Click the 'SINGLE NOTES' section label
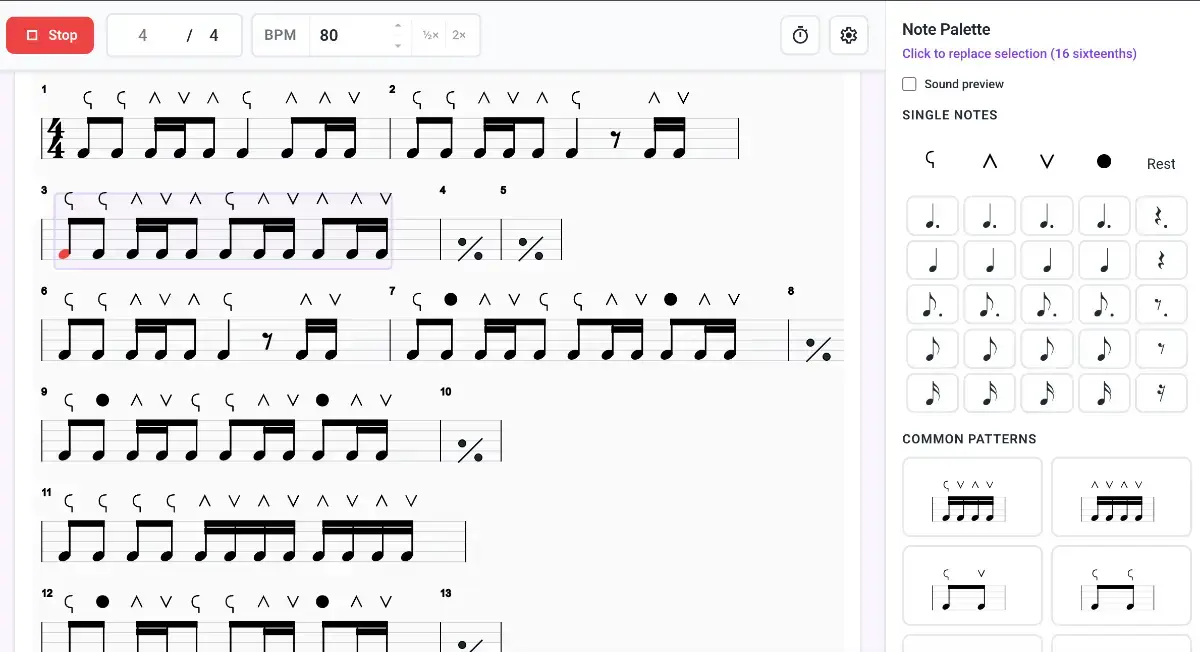The width and height of the screenshot is (1200, 652). [950, 115]
